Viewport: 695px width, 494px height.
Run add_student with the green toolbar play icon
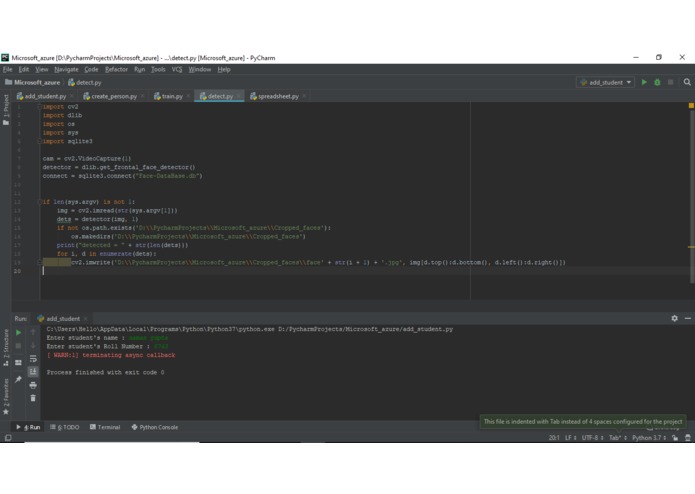[x=644, y=82]
